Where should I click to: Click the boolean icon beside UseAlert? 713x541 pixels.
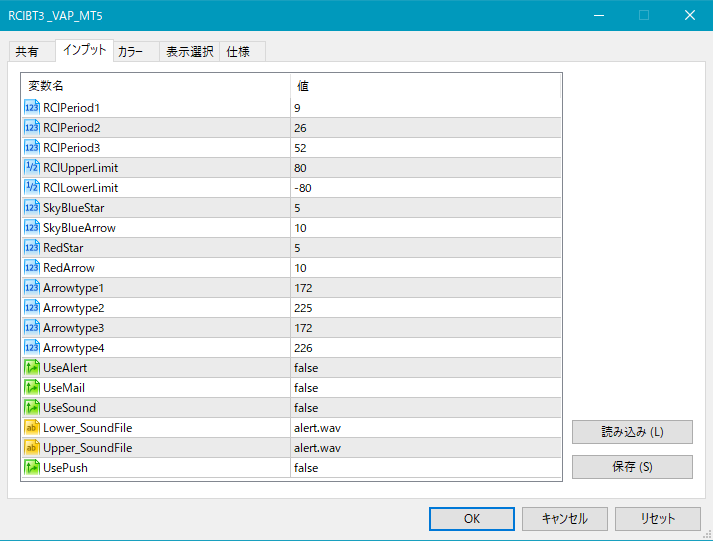tap(32, 368)
